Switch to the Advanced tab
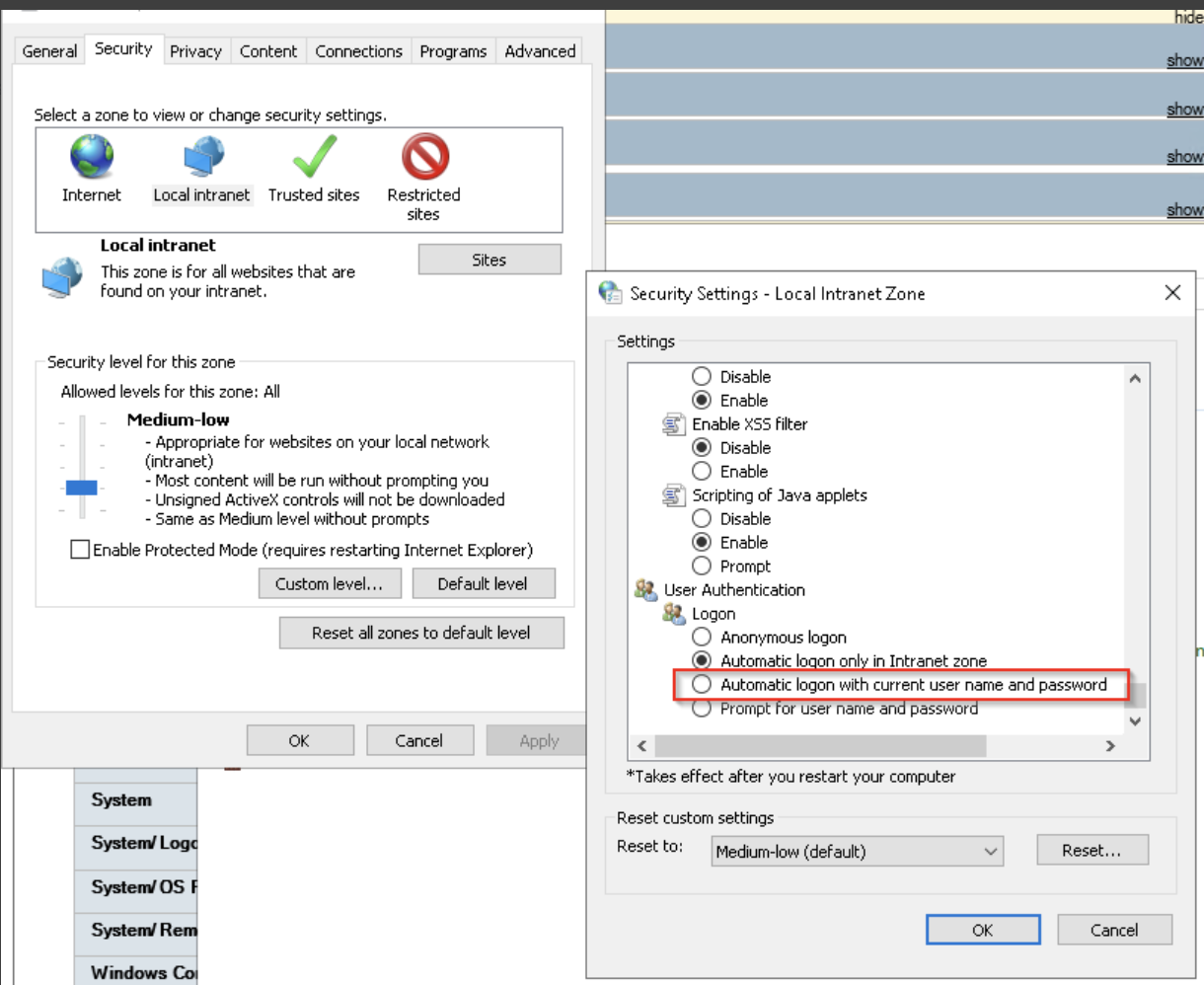Screen dimensions: 1204x985 [539, 50]
